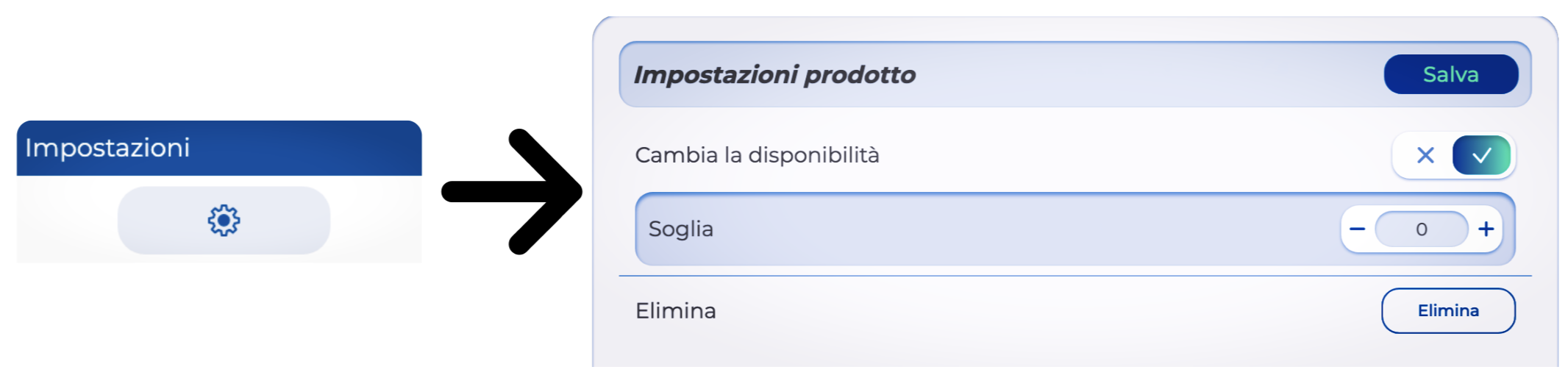This screenshot has height=378, width=1568.
Task: Click the divider line above Elimina
Action: point(1030,276)
